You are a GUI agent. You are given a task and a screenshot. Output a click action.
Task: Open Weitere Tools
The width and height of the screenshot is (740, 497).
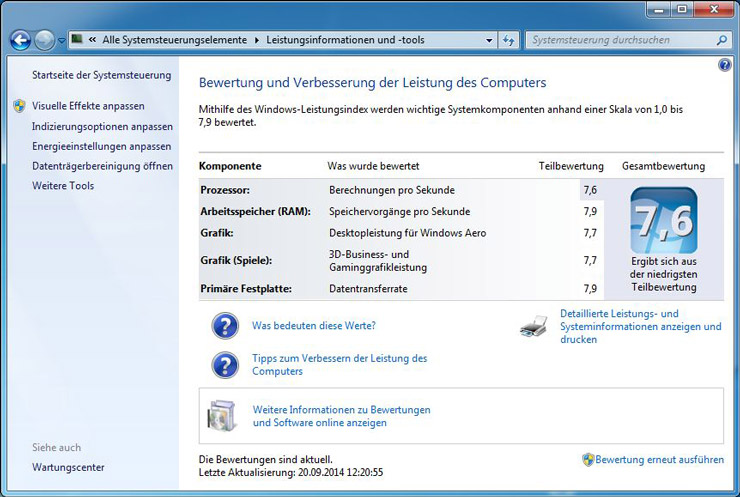point(63,186)
